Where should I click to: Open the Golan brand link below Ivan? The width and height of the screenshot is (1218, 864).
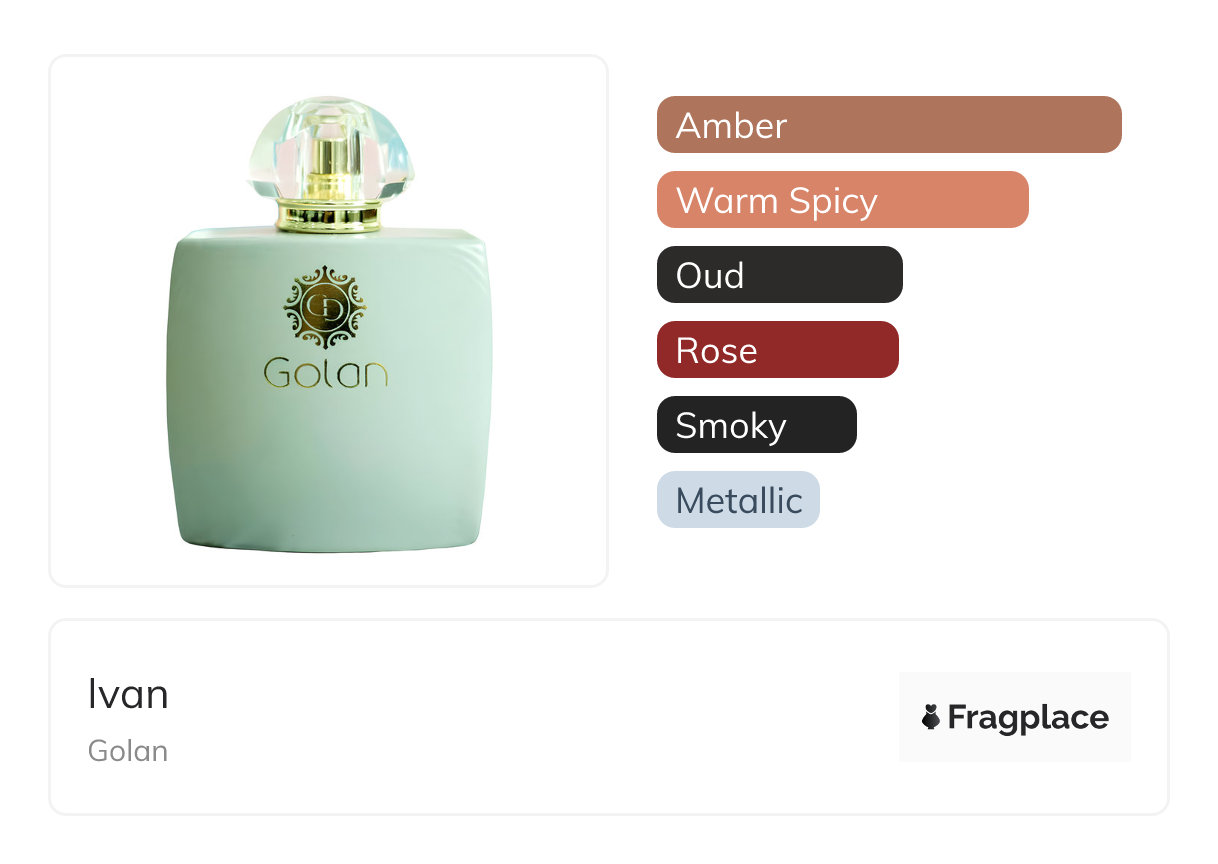(x=128, y=751)
